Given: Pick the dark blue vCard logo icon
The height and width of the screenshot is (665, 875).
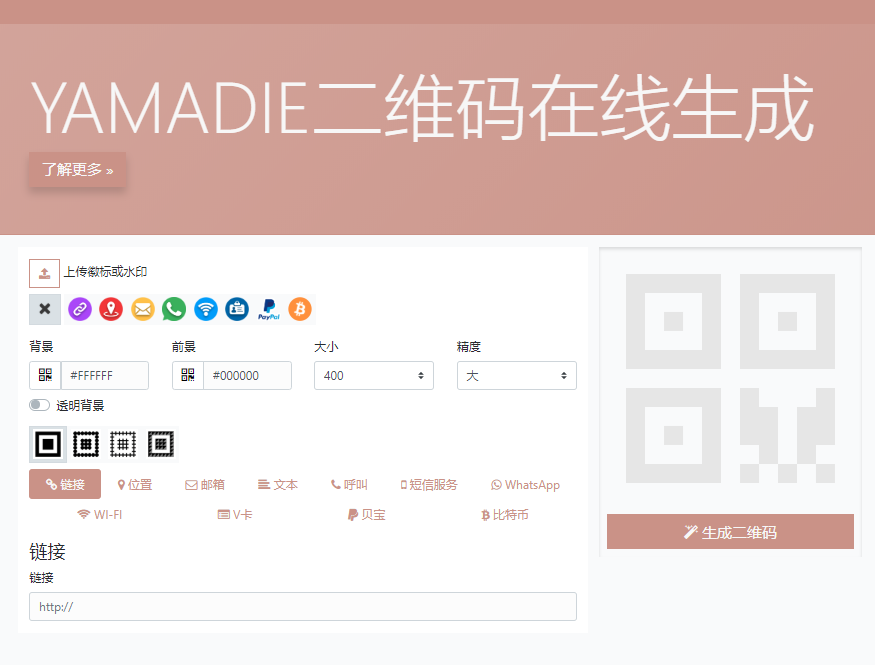Looking at the screenshot, I should coord(237,309).
